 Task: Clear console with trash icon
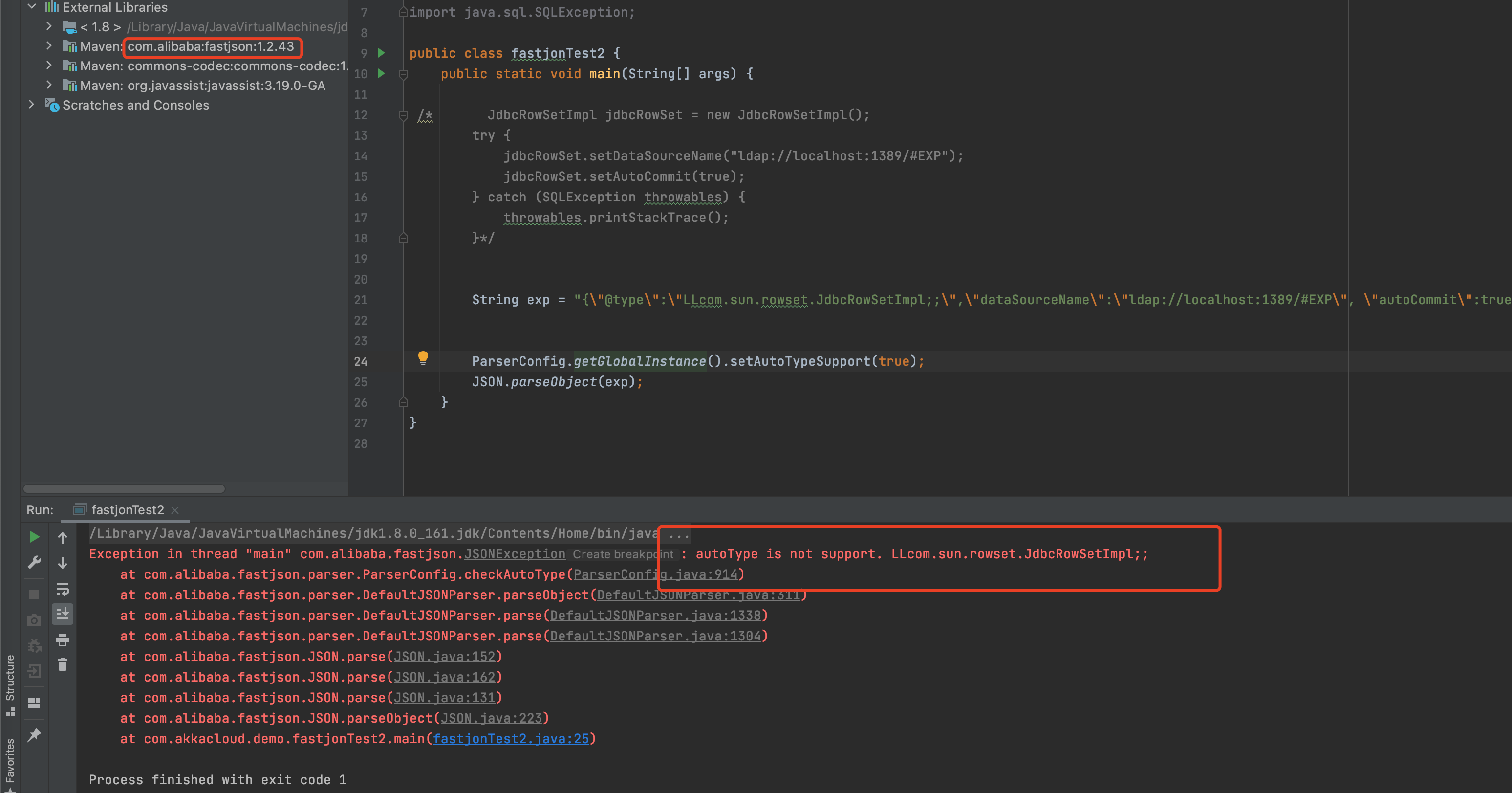[62, 664]
